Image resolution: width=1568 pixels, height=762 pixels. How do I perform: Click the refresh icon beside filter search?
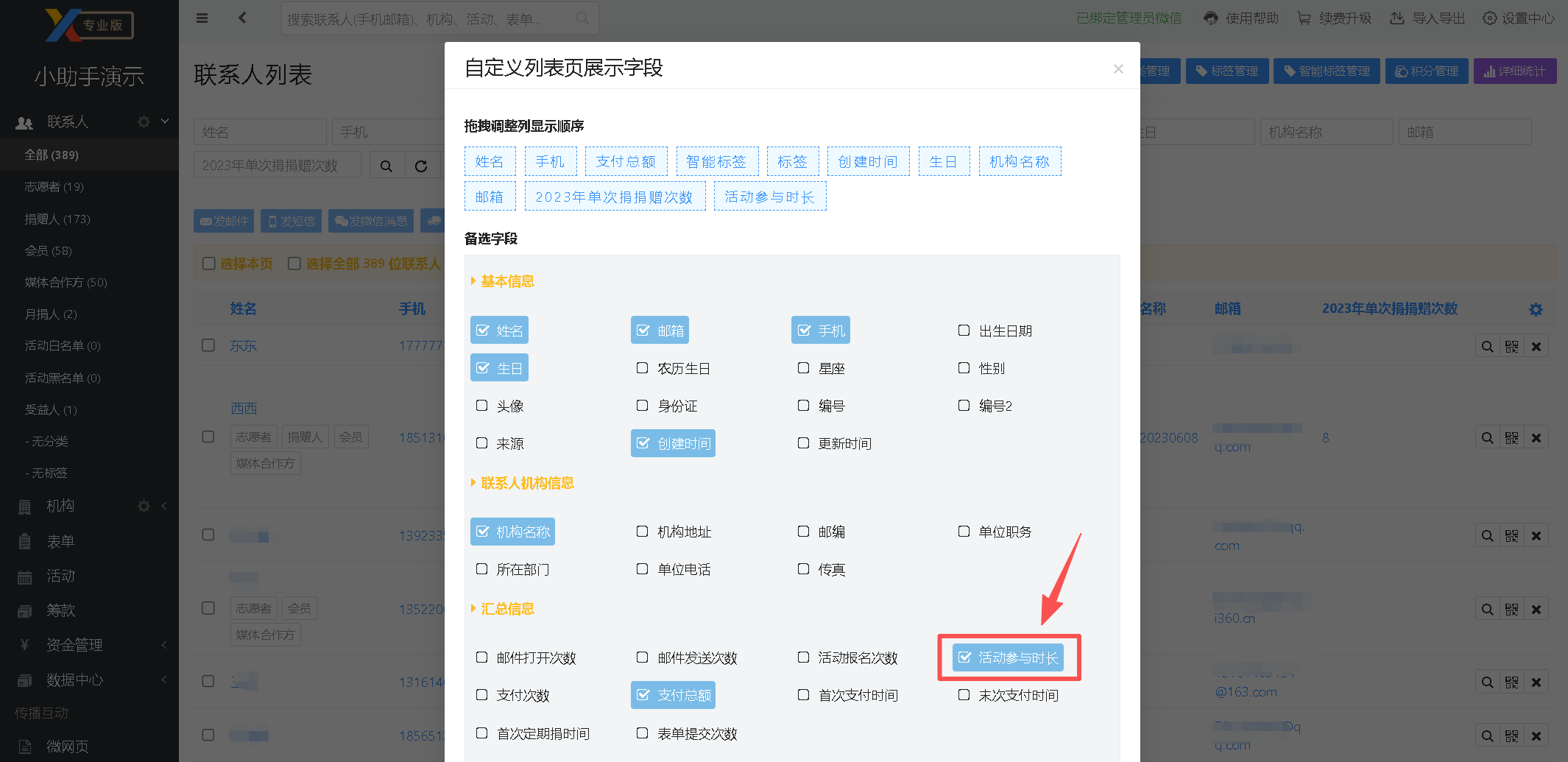tap(421, 166)
